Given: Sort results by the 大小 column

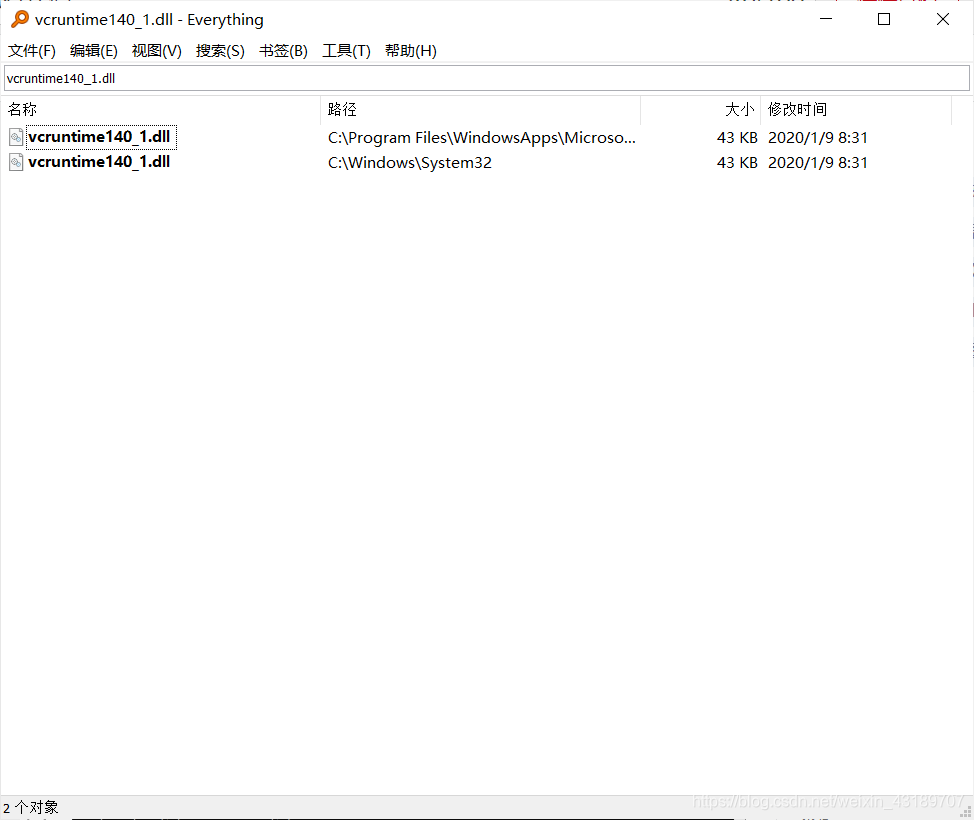Looking at the screenshot, I should pos(738,109).
